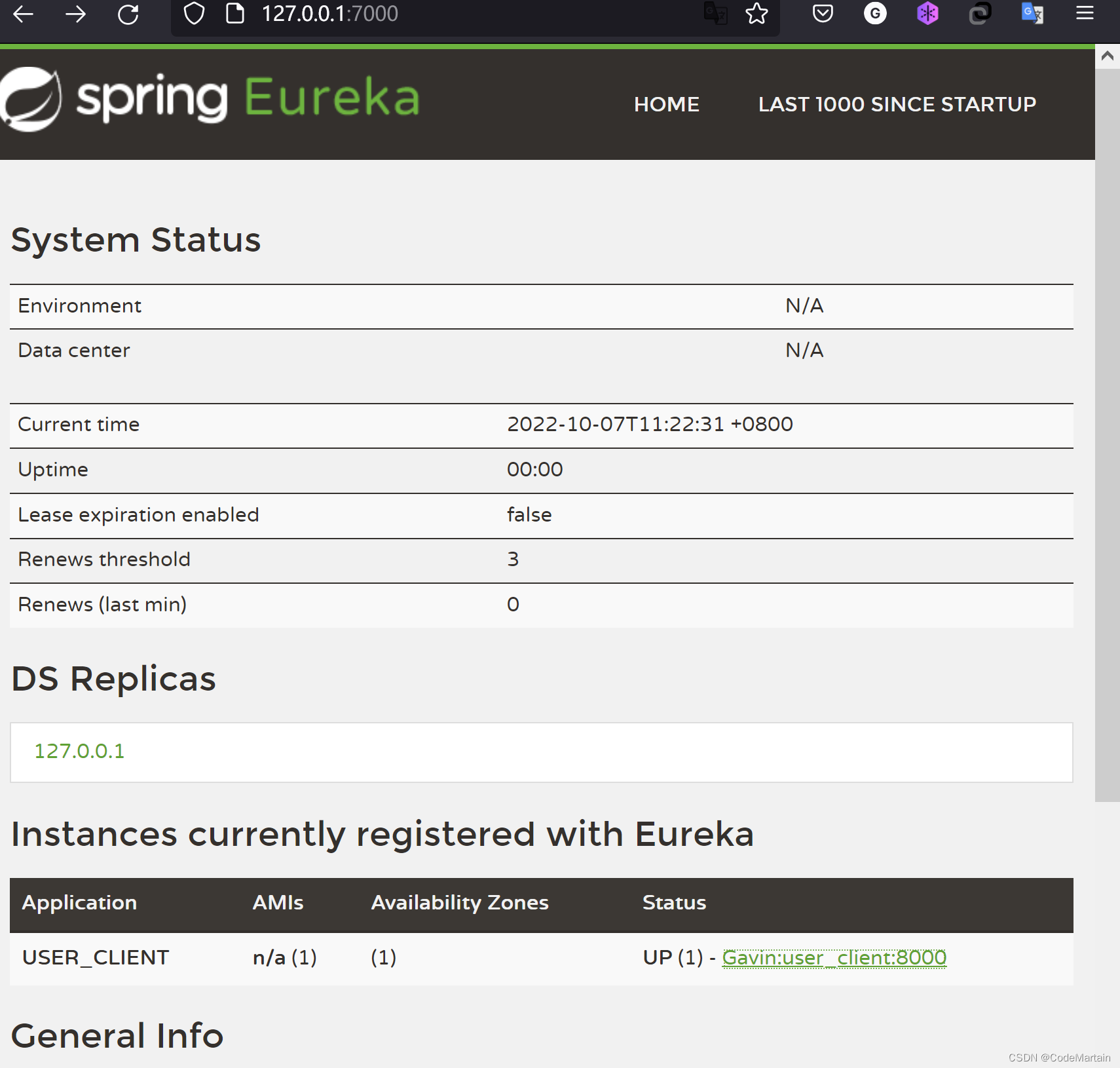1120x1068 pixels.
Task: Open the round G extension icon
Action: [x=875, y=13]
